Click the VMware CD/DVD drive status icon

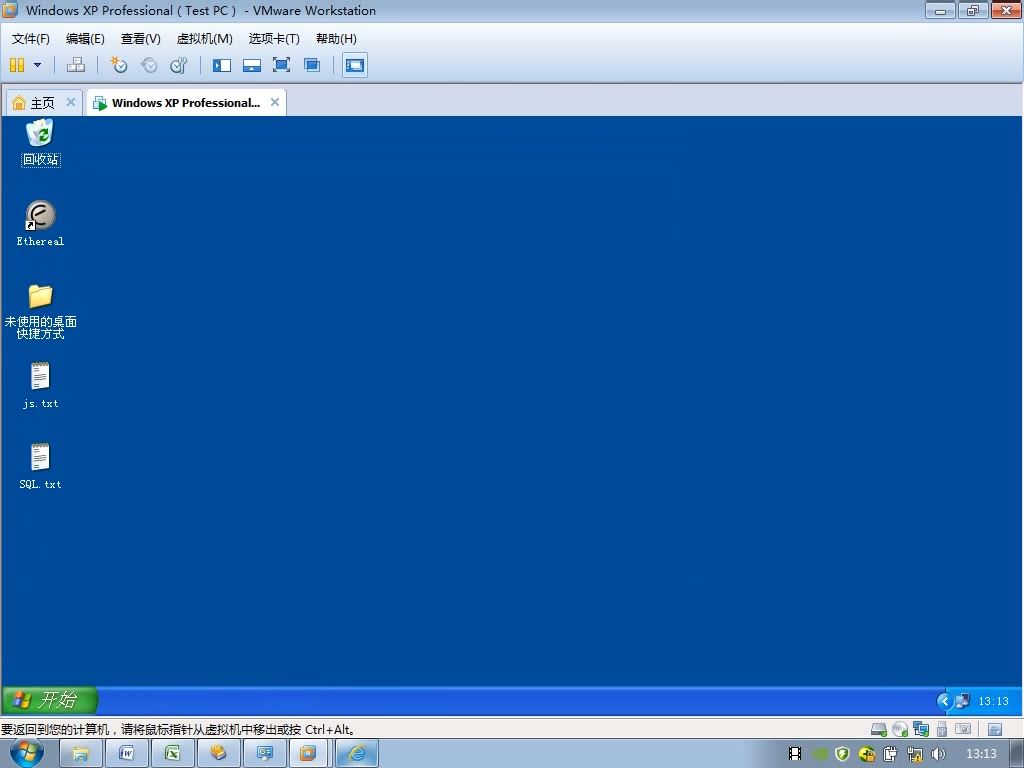tap(900, 729)
